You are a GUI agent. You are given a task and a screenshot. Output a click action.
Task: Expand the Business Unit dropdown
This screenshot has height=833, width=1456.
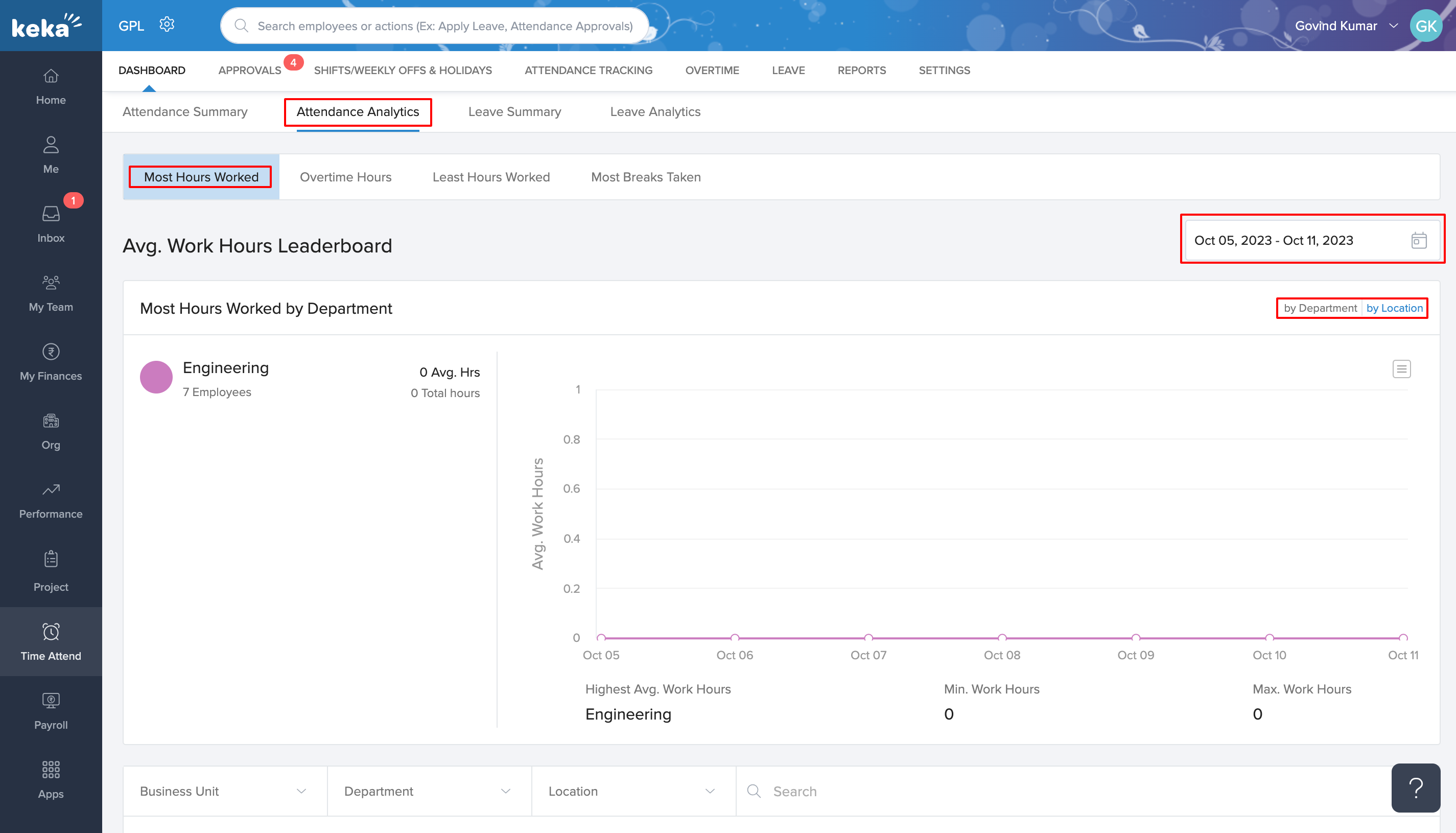click(x=224, y=791)
